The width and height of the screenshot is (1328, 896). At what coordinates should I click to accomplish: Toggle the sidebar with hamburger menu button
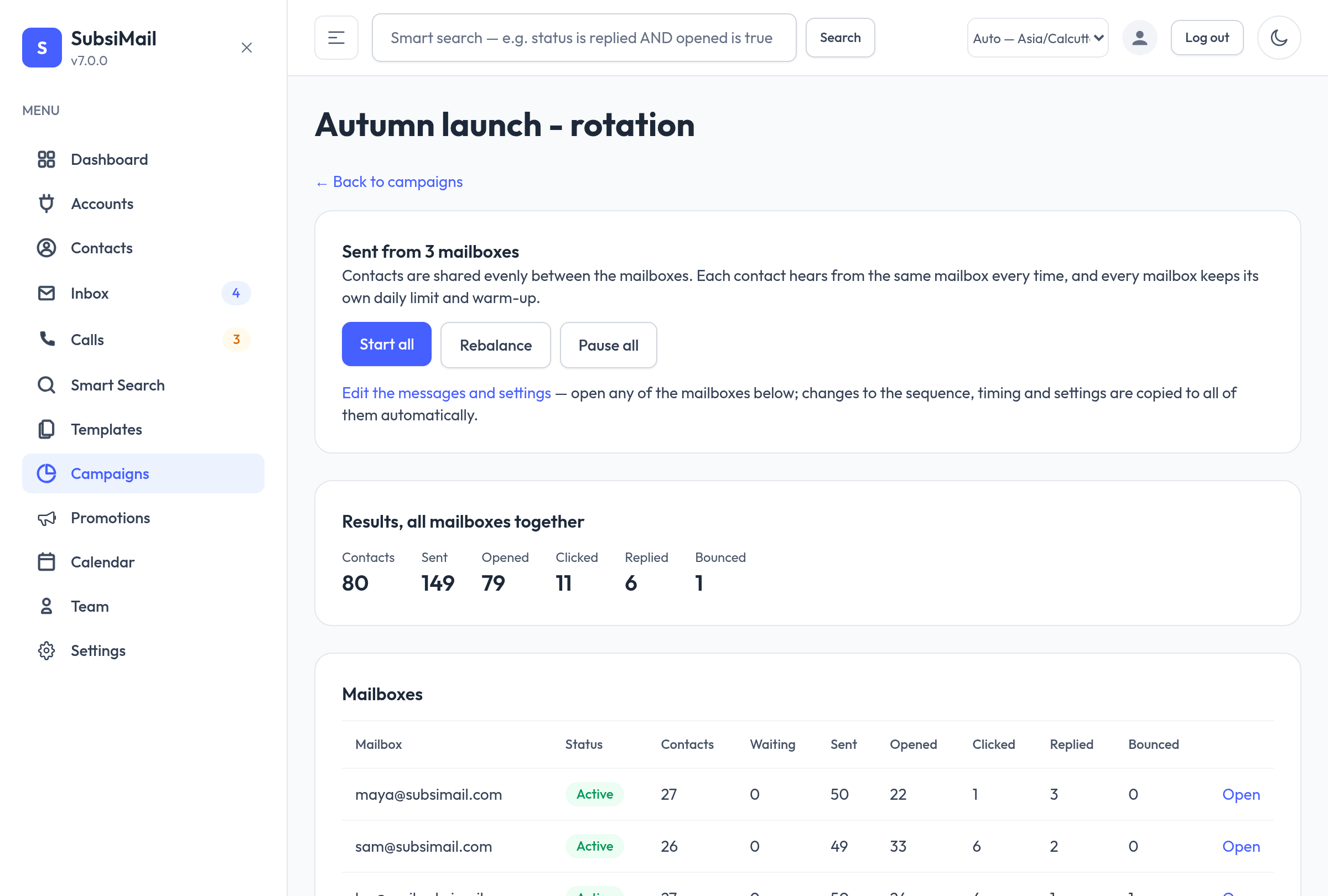click(336, 38)
